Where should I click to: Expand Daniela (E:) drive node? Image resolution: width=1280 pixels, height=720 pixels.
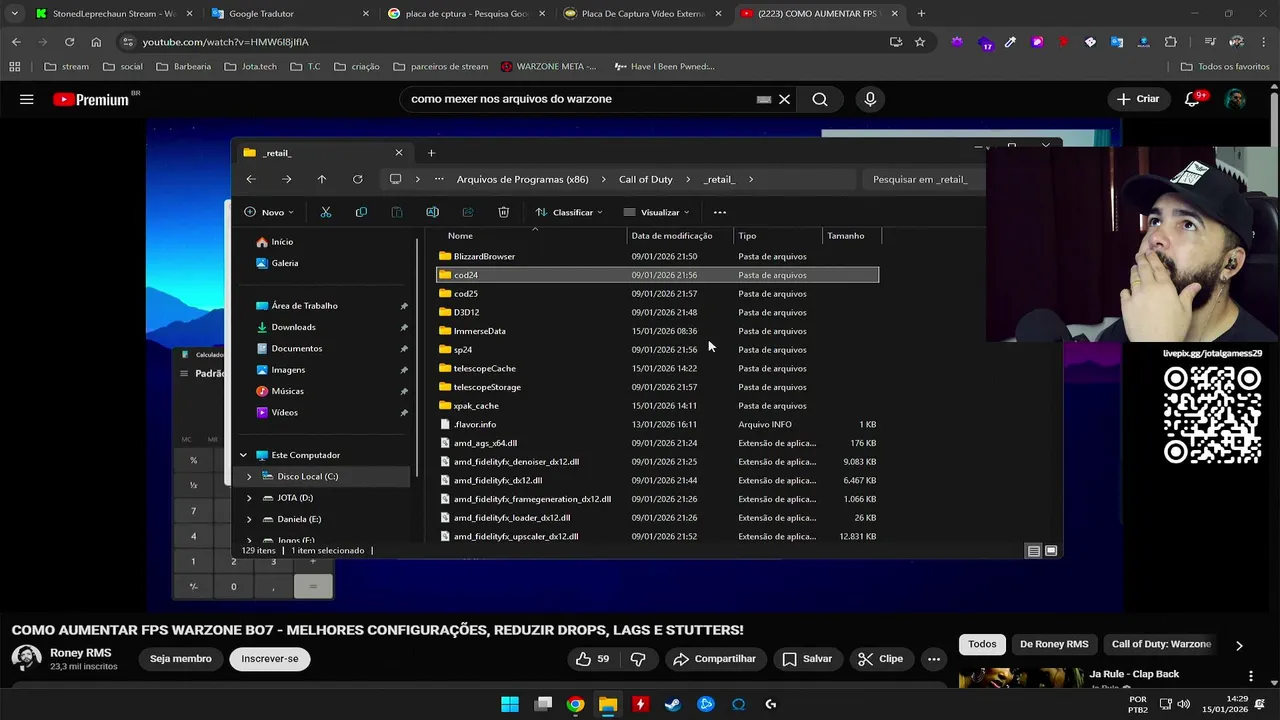coord(249,519)
